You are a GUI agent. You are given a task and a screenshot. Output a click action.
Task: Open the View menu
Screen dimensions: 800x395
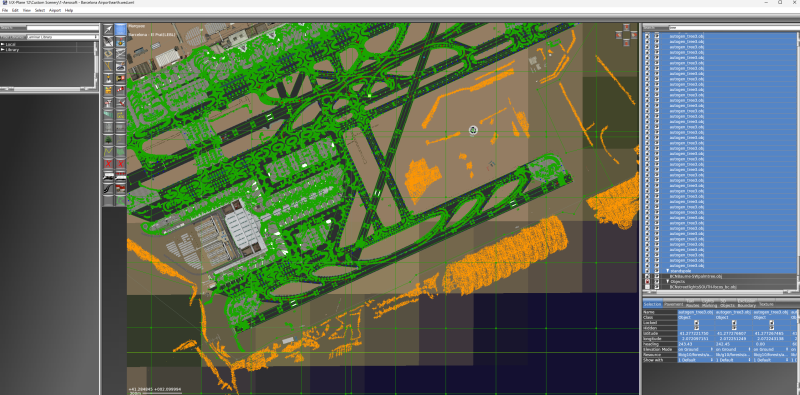coord(27,10)
